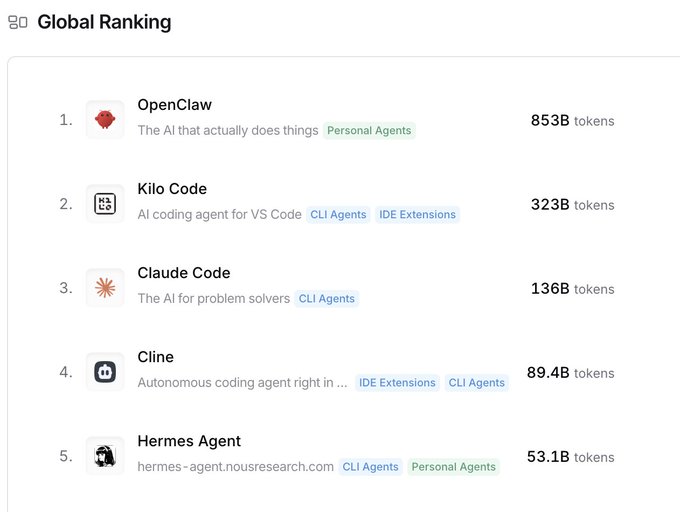Open the Claude Code app title
This screenshot has width=680, height=512.
tap(184, 273)
